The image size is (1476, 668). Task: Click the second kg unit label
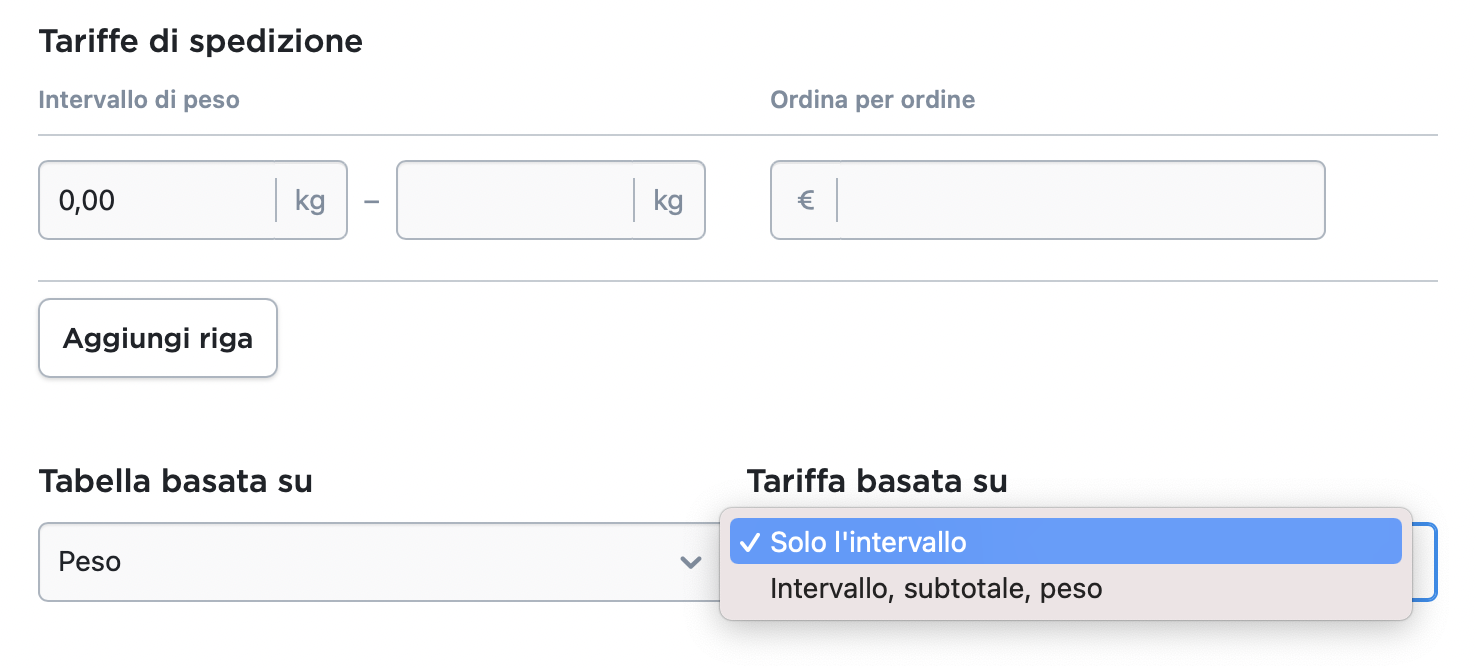(x=668, y=200)
